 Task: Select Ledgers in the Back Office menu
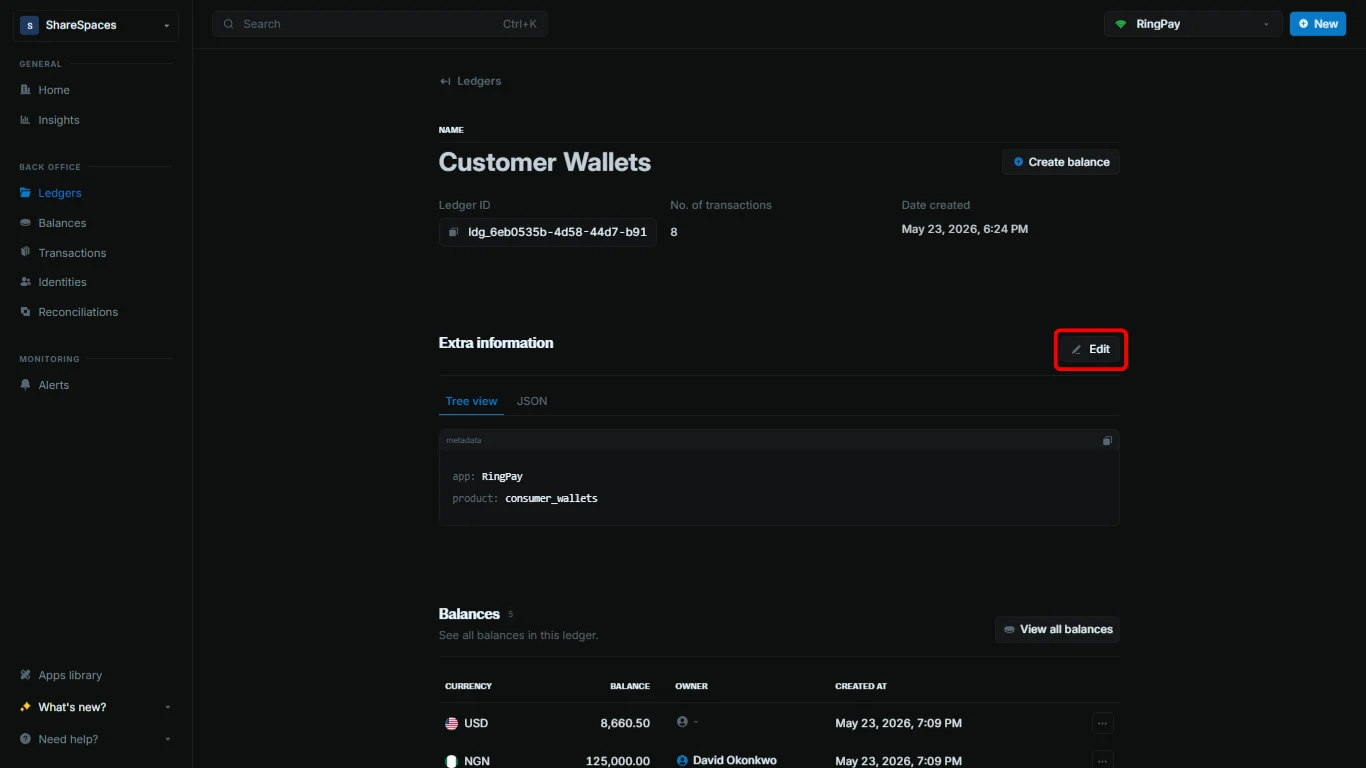(x=60, y=193)
